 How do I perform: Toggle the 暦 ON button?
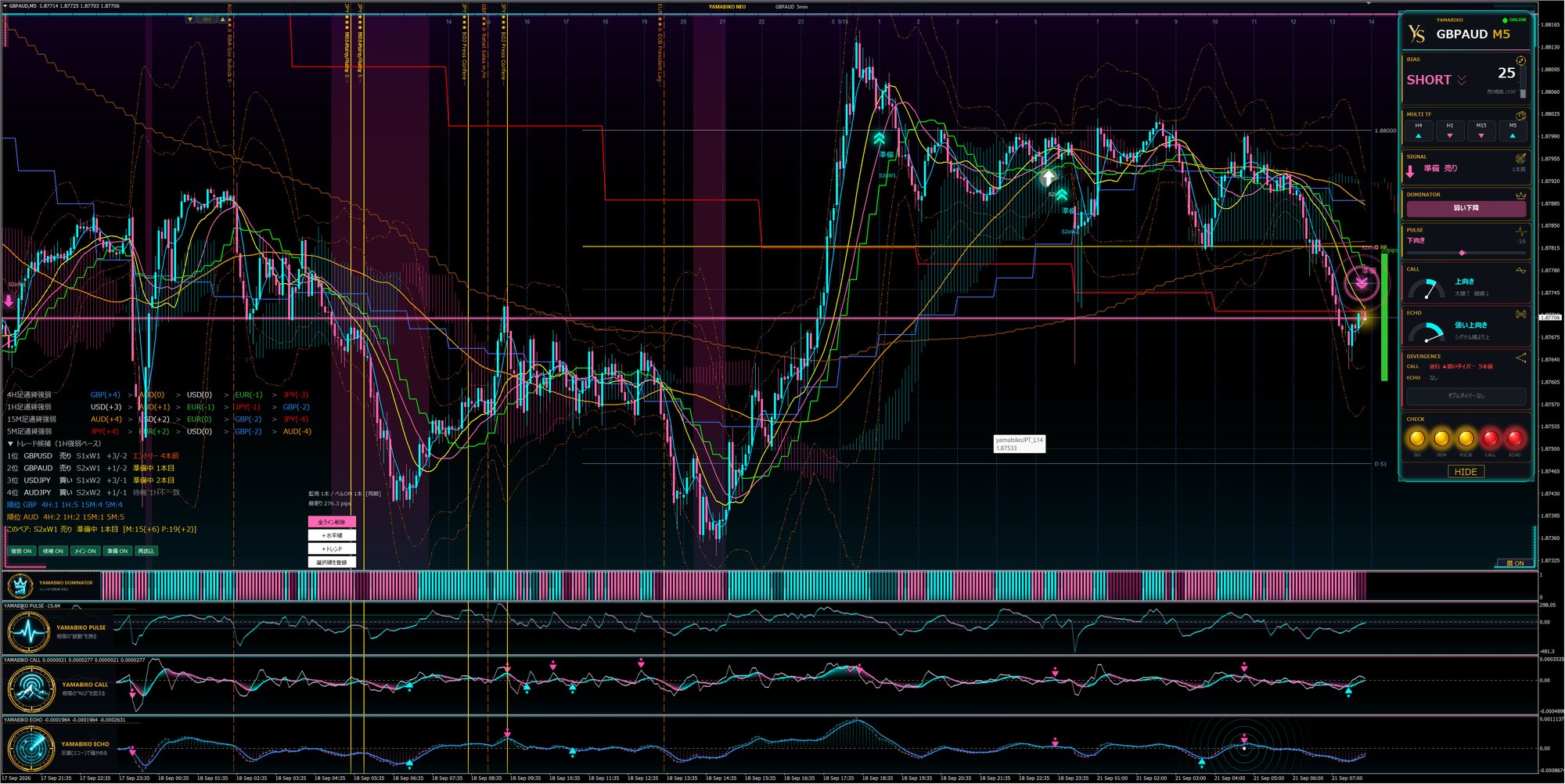1515,563
